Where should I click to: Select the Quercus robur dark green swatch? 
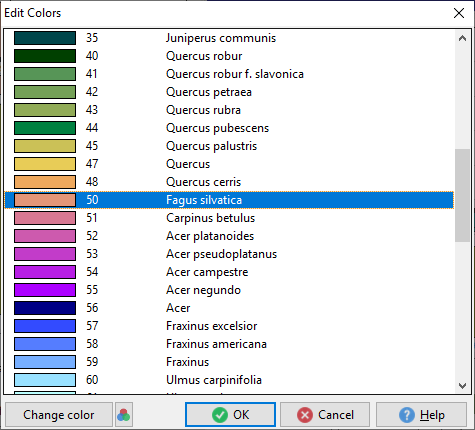tap(45, 56)
